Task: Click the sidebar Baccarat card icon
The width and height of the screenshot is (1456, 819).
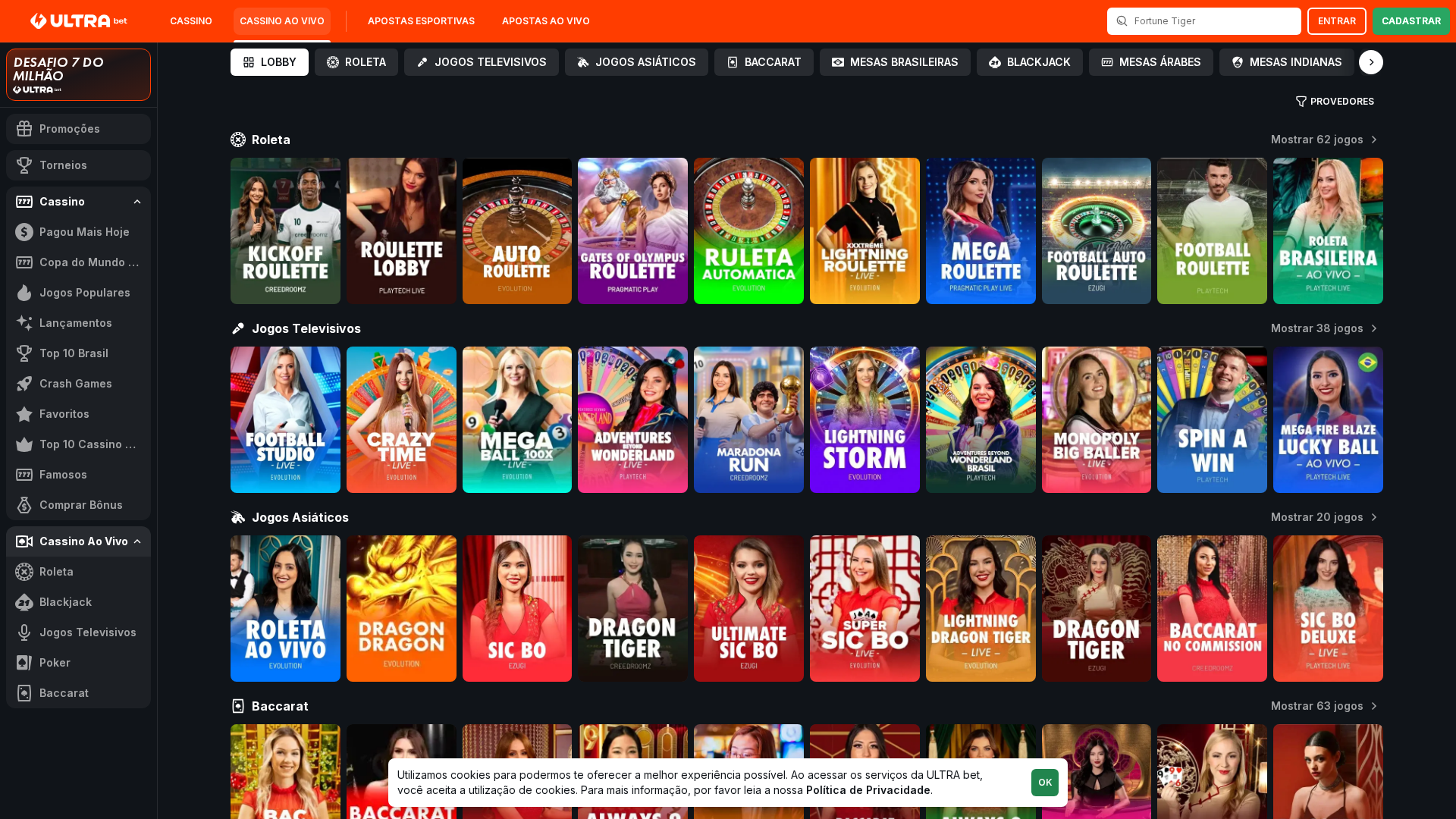Action: [24, 693]
